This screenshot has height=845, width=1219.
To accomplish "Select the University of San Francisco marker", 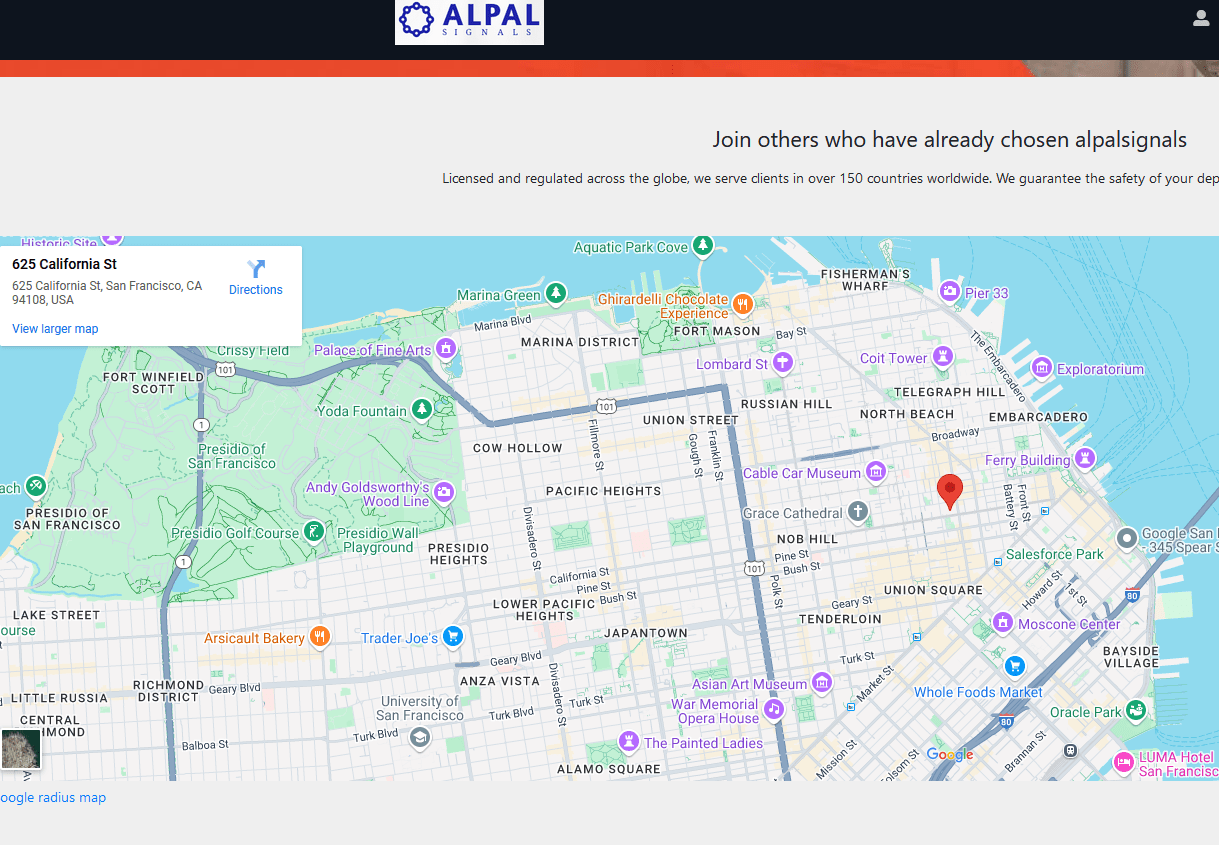I will [x=420, y=737].
